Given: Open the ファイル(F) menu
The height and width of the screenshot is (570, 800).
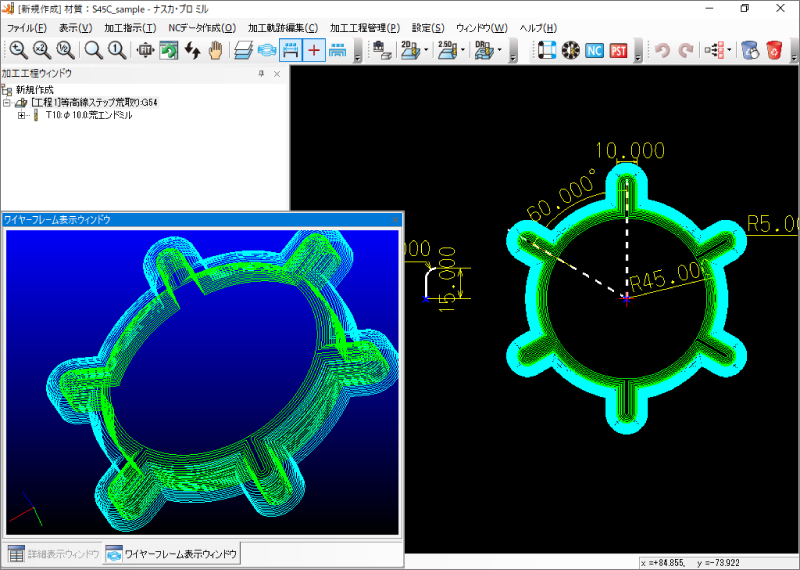Looking at the screenshot, I should 26,28.
